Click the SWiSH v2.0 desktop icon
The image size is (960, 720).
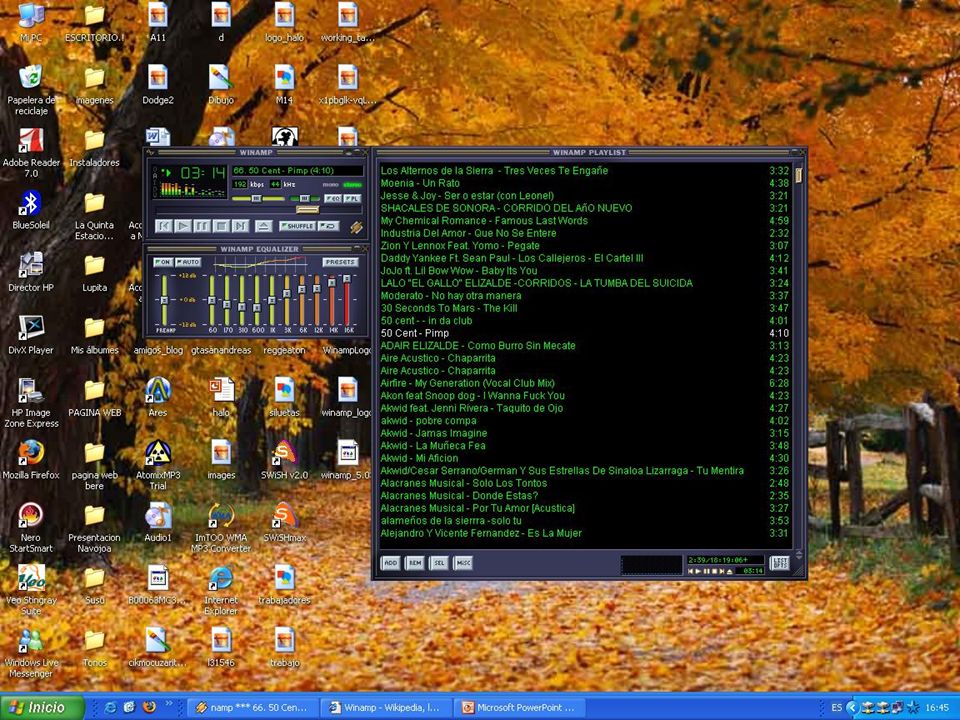pyautogui.click(x=285, y=459)
